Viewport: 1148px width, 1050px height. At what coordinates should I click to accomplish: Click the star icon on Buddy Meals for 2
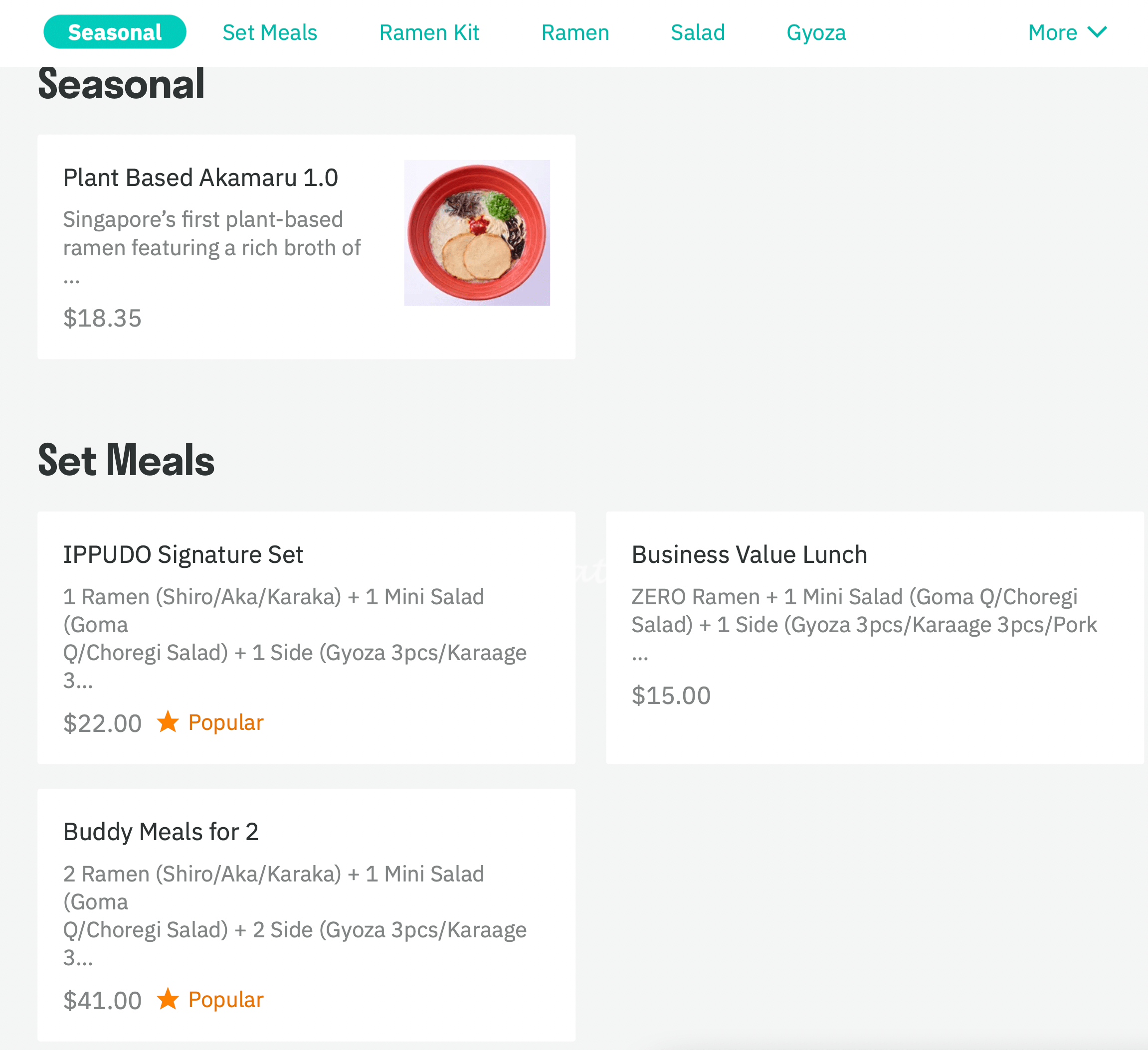(168, 999)
